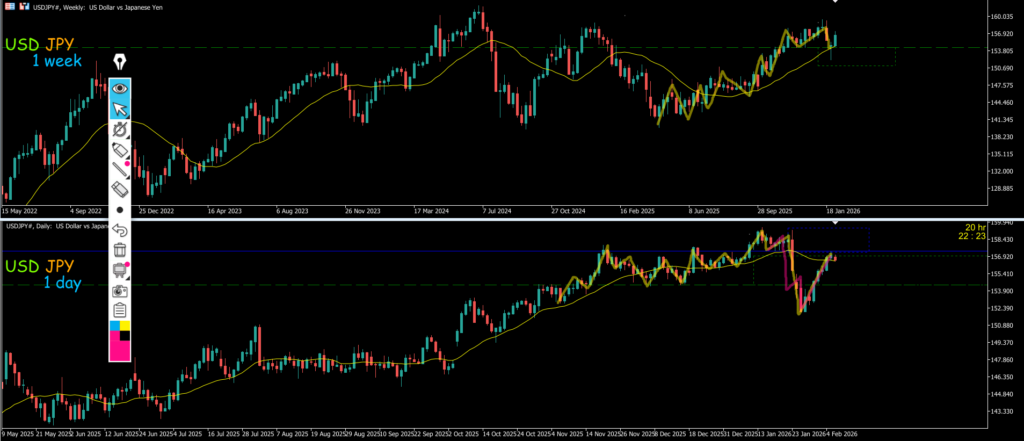The image size is (1024, 441).
Task: Expand the whiteboard screen mode options
Action: tap(120, 269)
